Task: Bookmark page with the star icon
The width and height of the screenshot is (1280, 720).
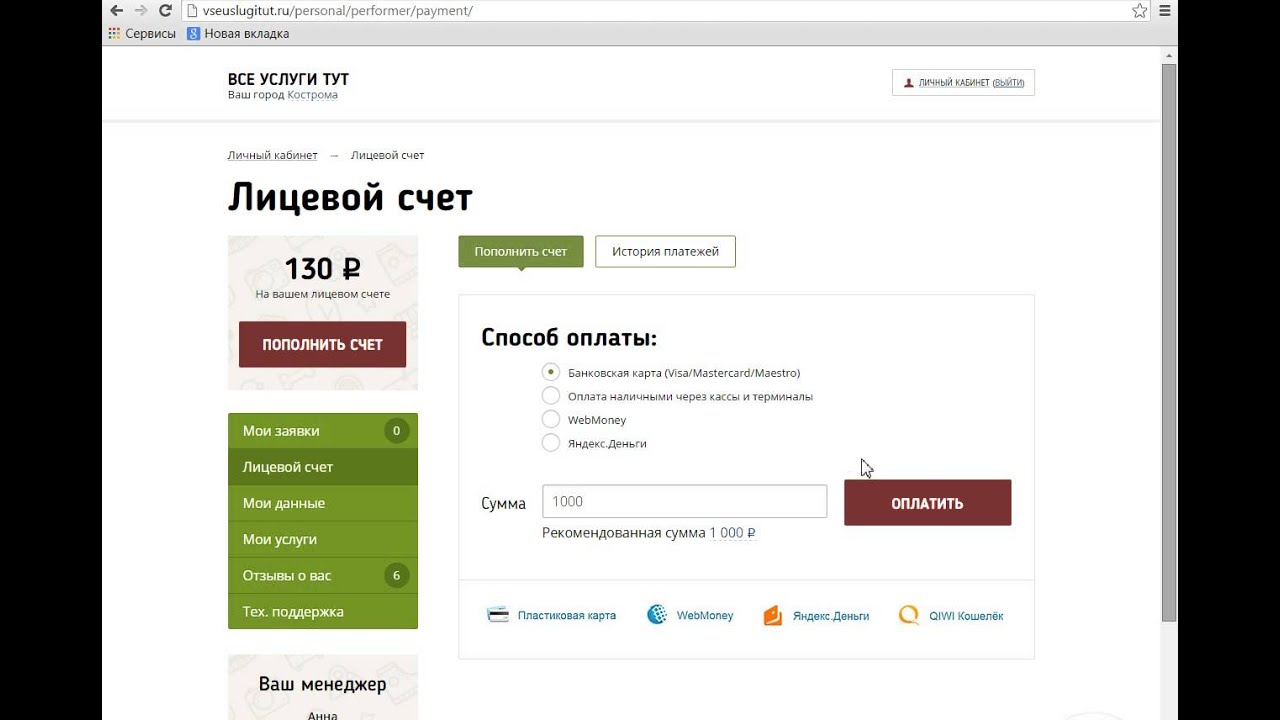Action: pos(1139,11)
